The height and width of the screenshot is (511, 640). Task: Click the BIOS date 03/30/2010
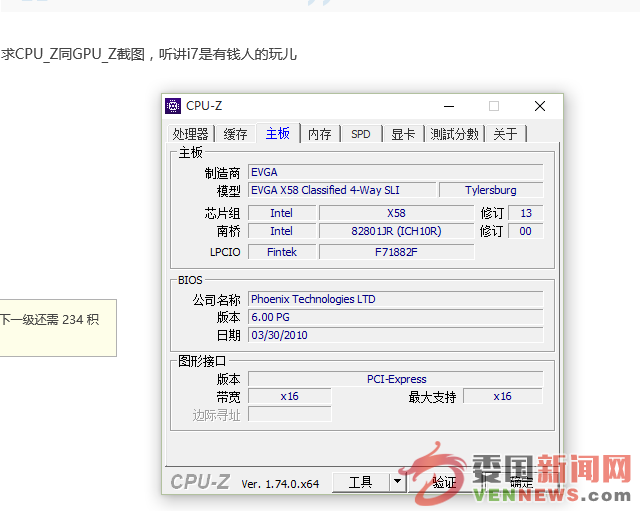pyautogui.click(x=396, y=335)
